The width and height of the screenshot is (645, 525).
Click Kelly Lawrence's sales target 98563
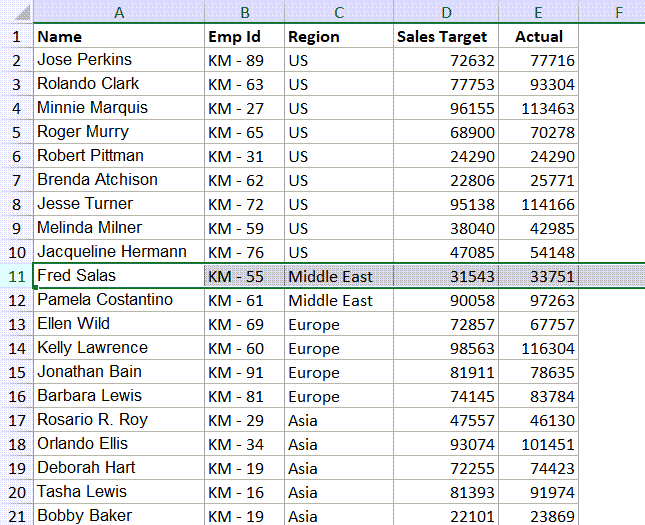click(445, 348)
